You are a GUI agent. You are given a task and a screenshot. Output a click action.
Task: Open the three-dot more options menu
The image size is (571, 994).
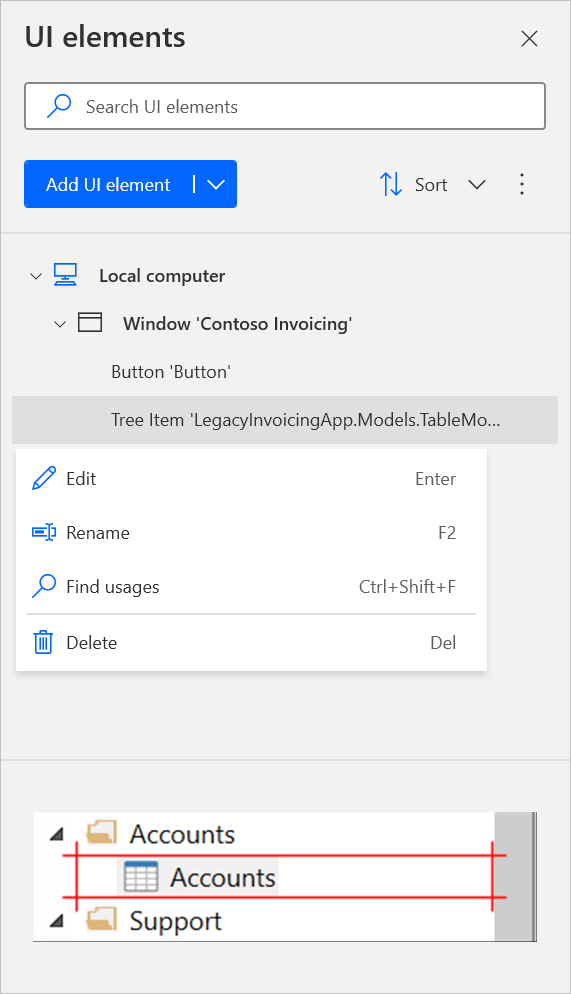tap(522, 184)
